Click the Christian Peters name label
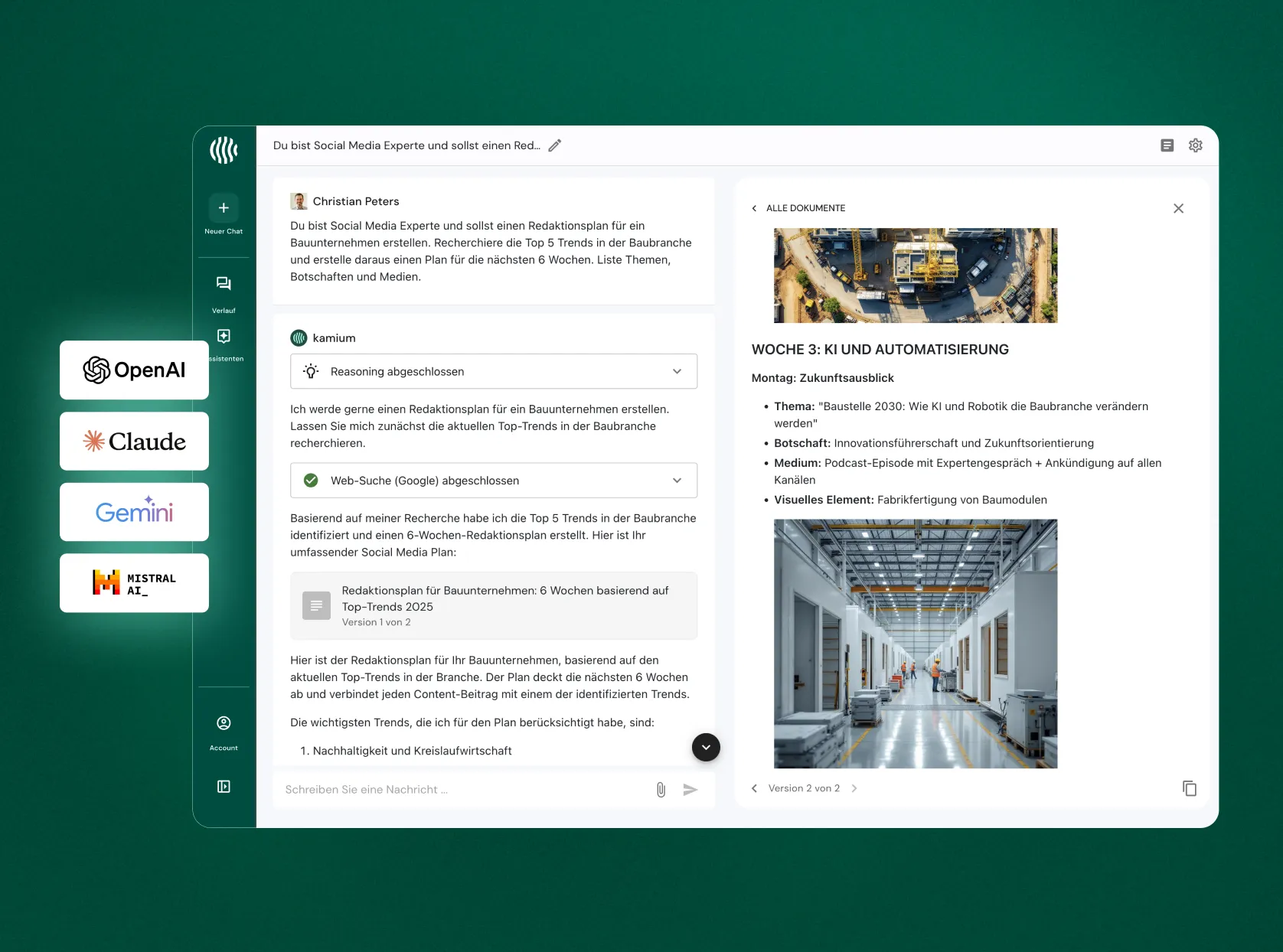This screenshot has width=1283, height=952. [x=356, y=201]
